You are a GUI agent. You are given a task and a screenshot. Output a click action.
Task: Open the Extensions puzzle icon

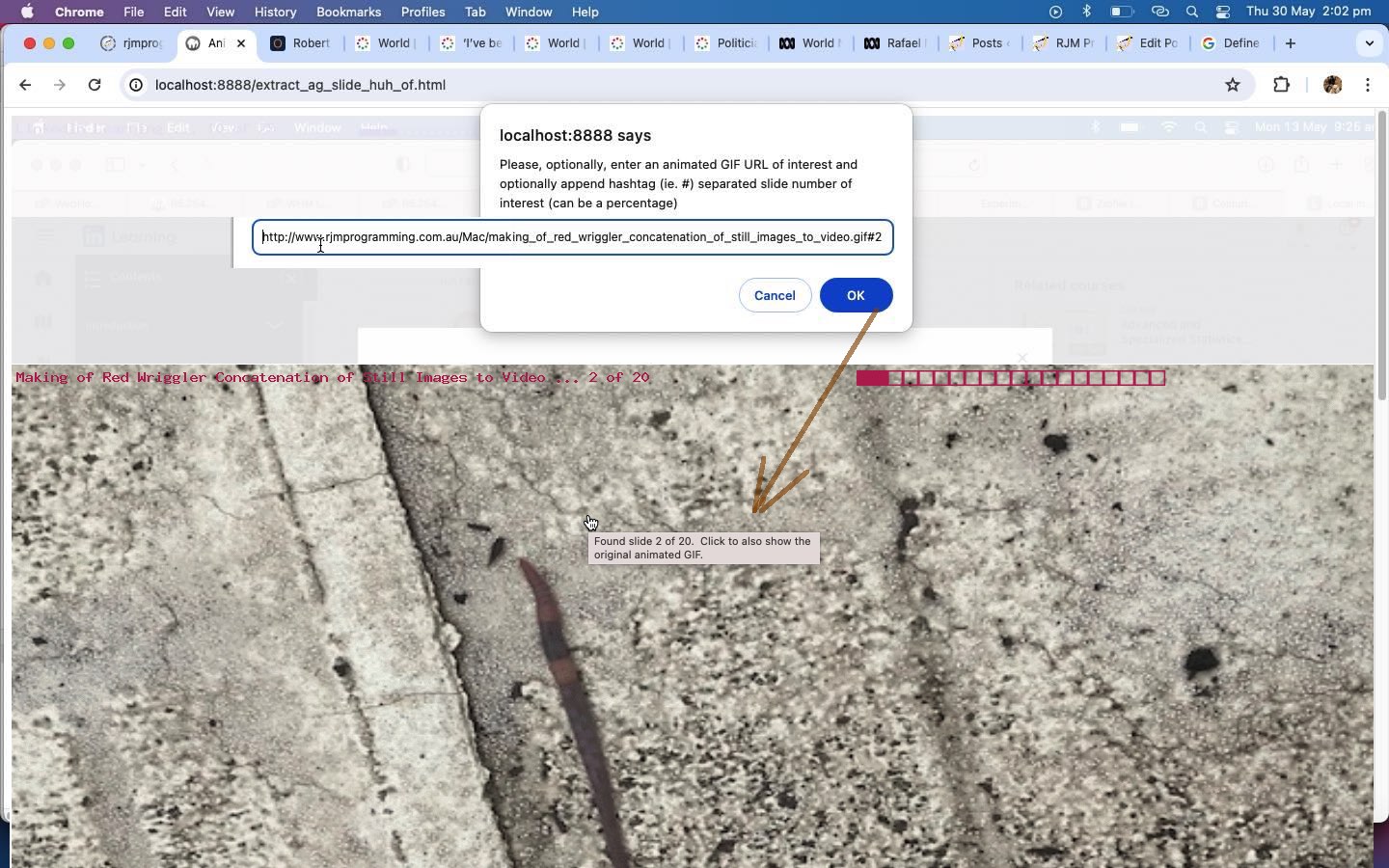point(1282,85)
